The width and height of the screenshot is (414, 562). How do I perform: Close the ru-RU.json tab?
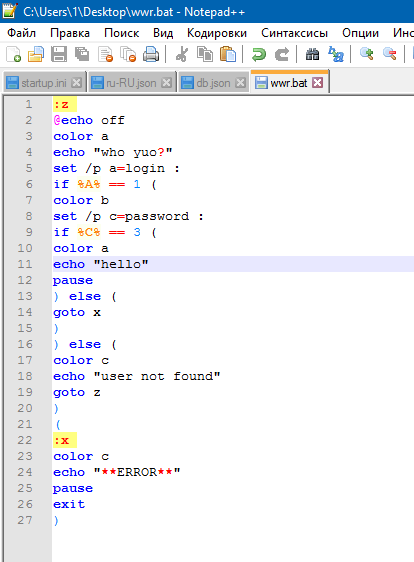click(166, 83)
